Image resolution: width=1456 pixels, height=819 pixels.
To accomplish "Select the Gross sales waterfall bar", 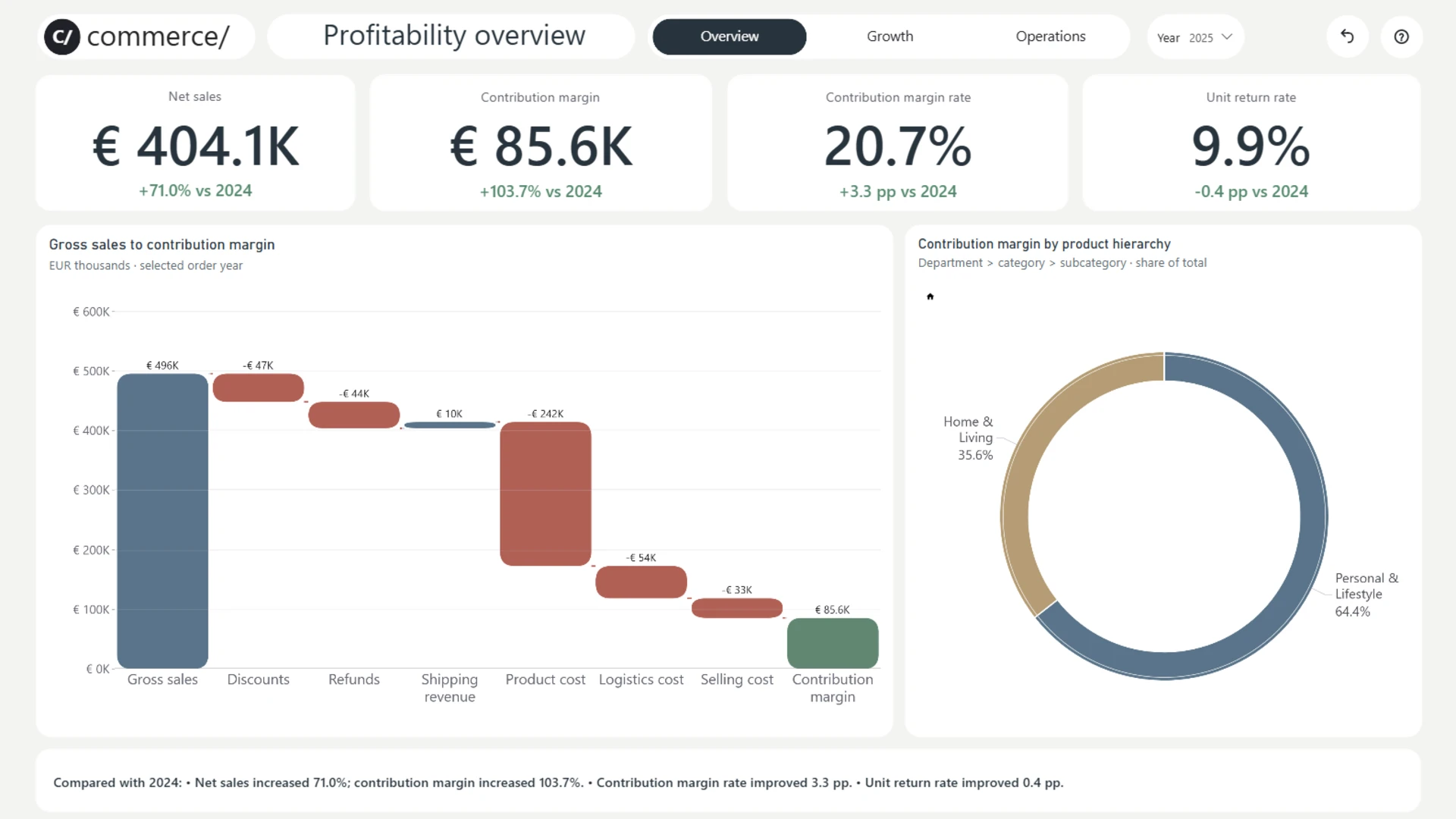I will [x=162, y=520].
